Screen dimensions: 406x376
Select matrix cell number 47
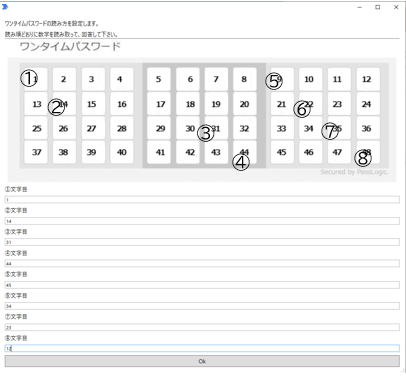pos(339,152)
